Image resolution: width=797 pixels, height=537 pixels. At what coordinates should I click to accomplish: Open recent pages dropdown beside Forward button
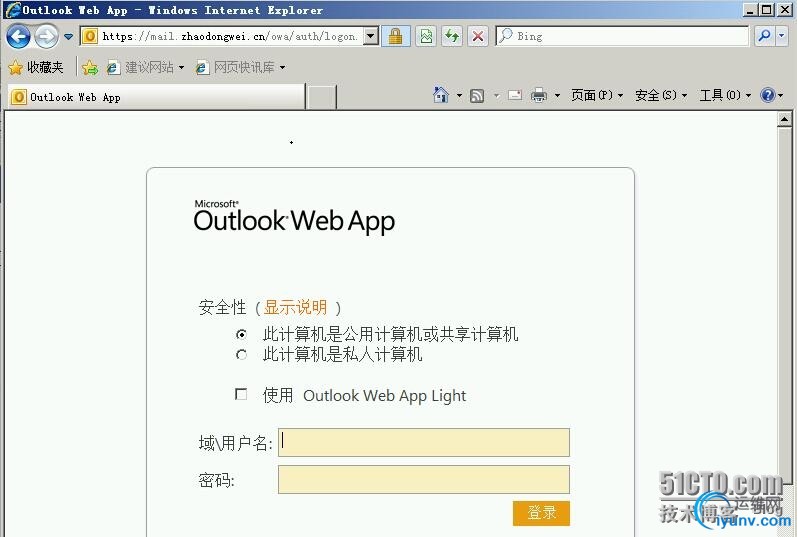(69, 37)
